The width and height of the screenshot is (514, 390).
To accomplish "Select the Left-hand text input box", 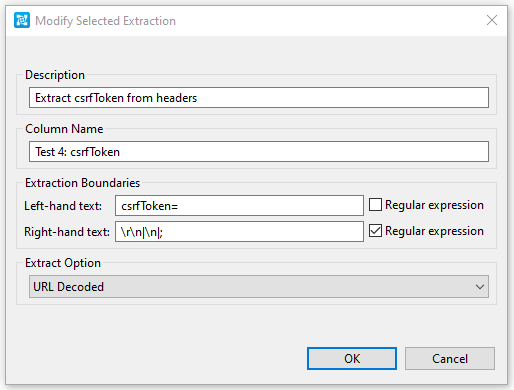I will 239,206.
